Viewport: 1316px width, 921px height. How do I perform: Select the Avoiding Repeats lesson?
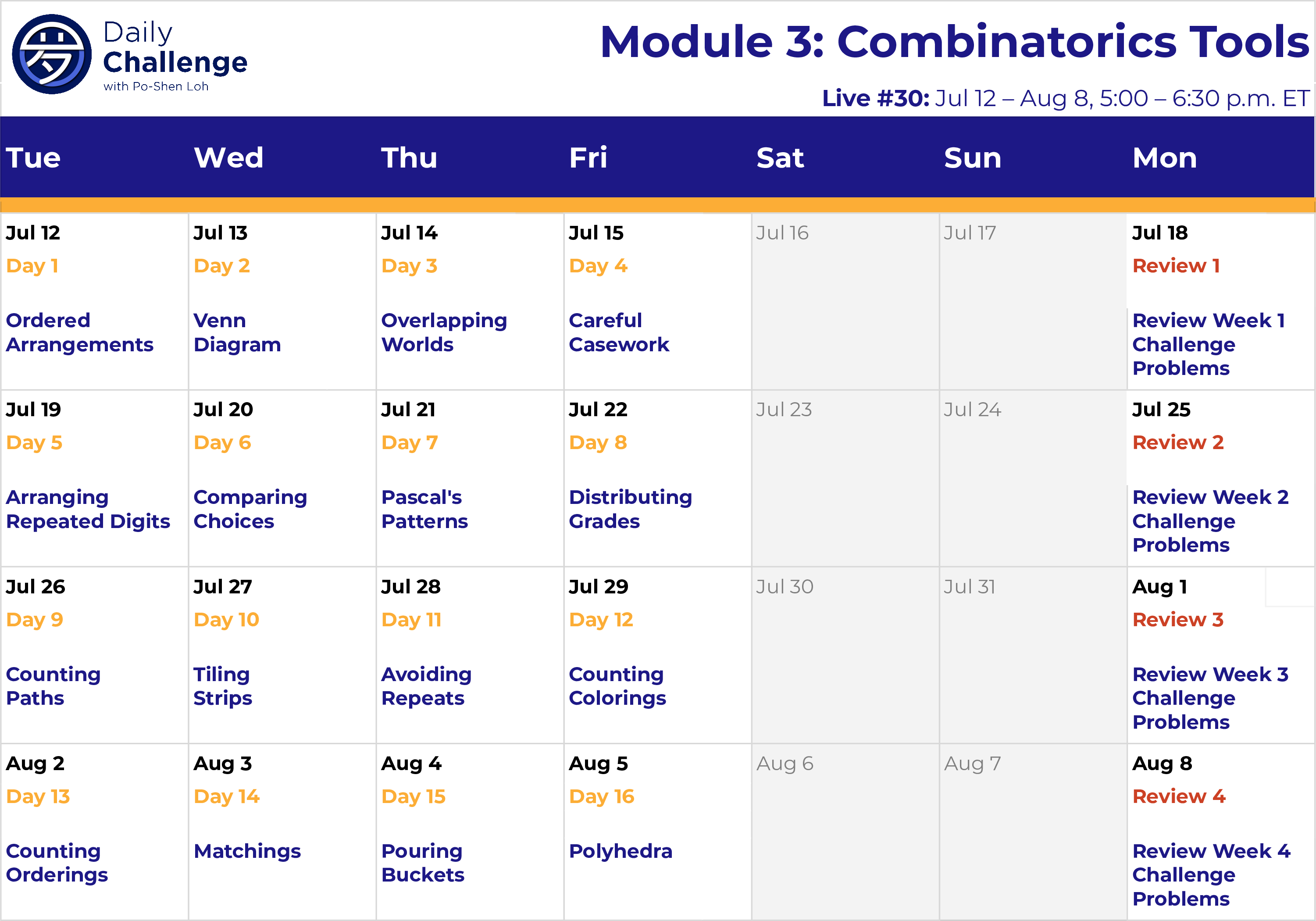[x=426, y=686]
